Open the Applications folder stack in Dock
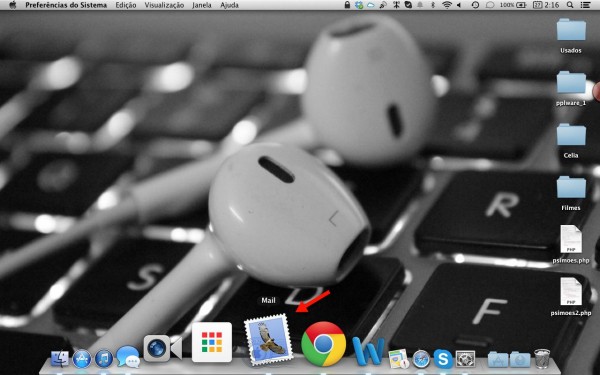Viewport: 600px width, 375px height. 498,360
